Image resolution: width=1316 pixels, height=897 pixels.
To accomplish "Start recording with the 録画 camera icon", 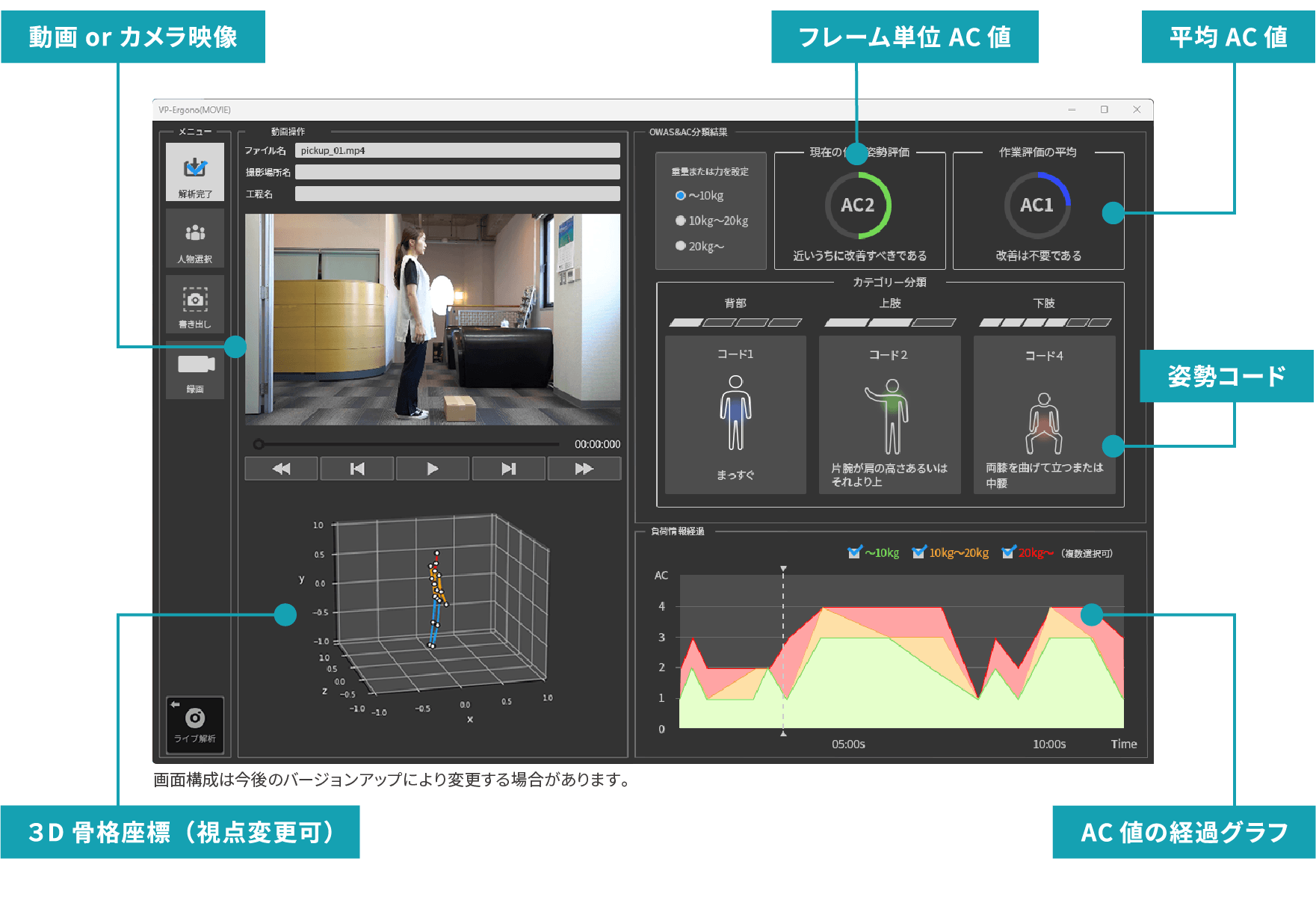I will click(x=195, y=369).
